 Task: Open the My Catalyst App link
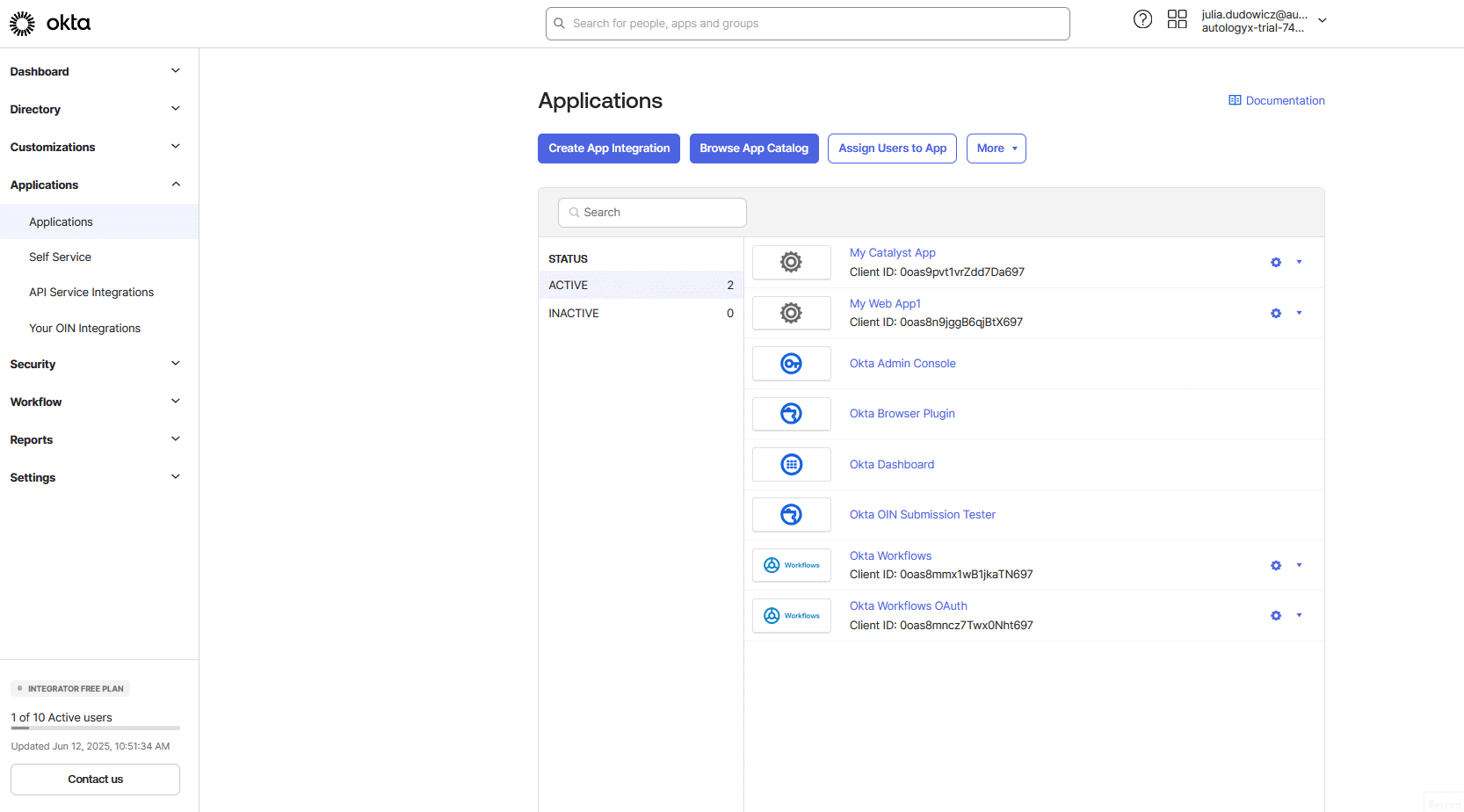pyautogui.click(x=892, y=253)
